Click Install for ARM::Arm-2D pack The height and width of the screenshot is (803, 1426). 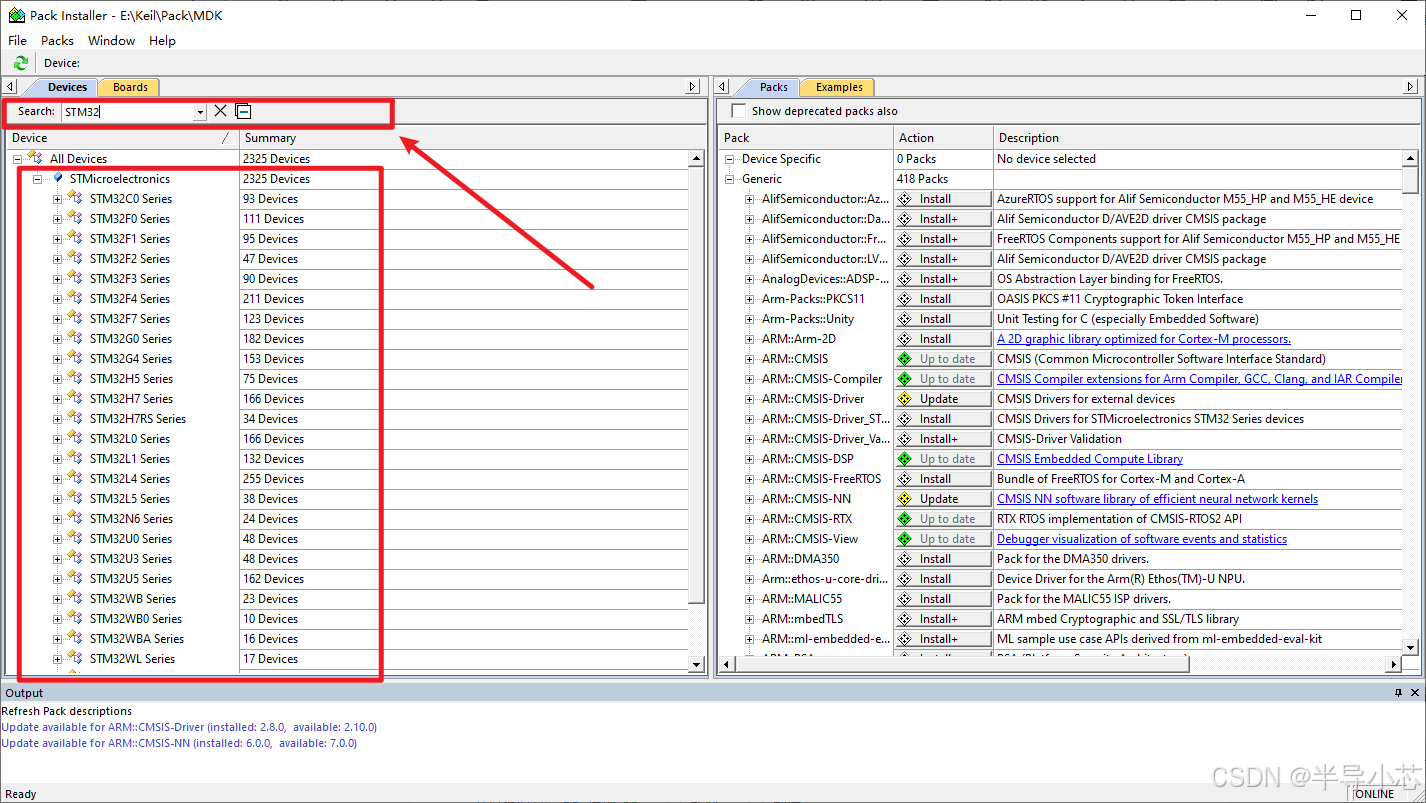point(943,338)
